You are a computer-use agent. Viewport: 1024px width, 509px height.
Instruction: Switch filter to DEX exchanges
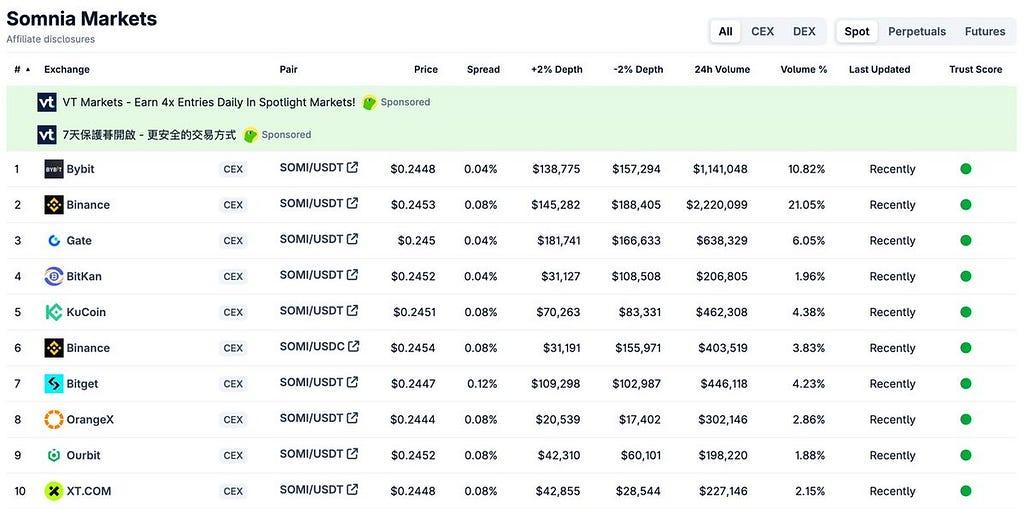click(804, 31)
